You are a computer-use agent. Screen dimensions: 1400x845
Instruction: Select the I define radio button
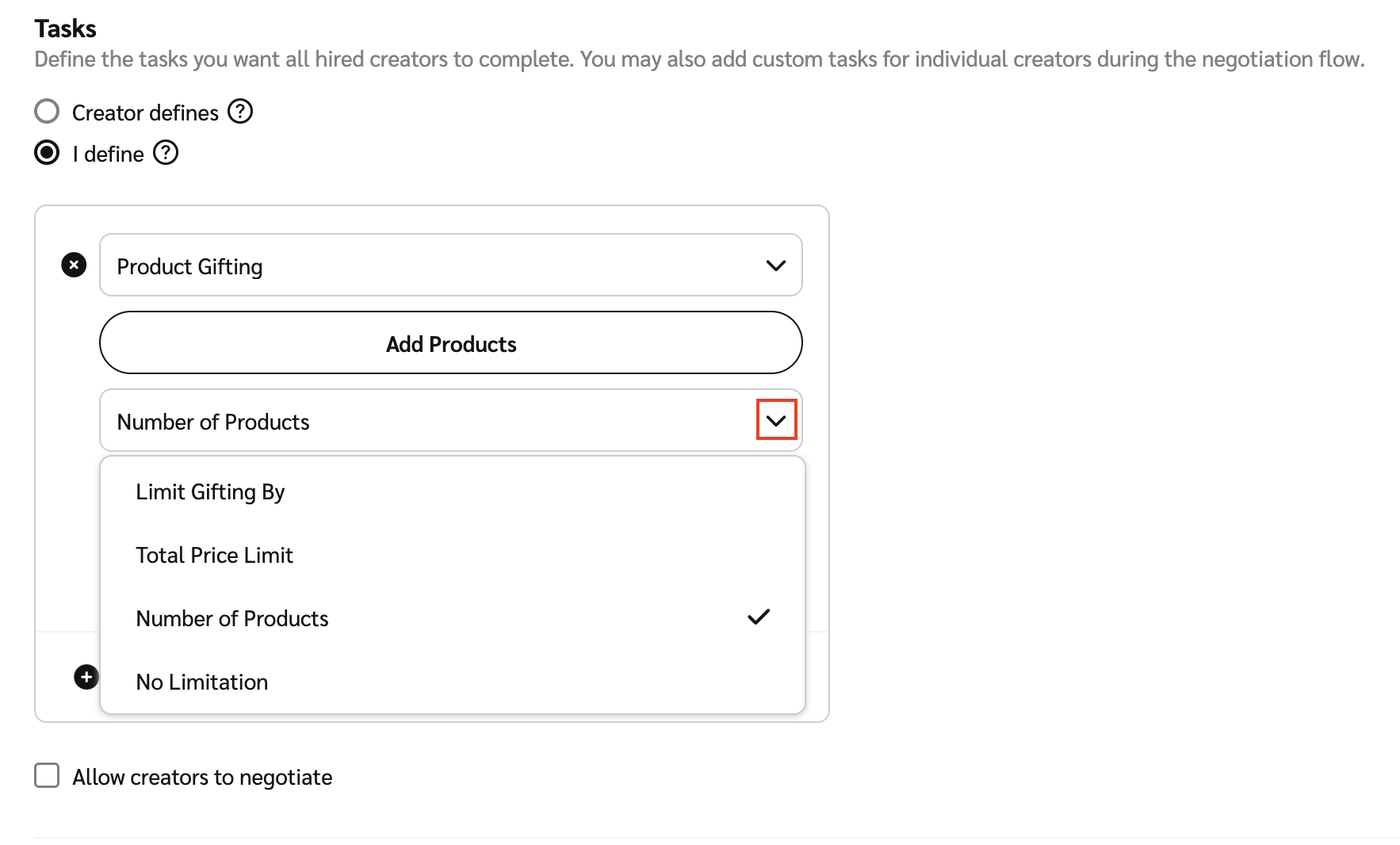tap(47, 152)
